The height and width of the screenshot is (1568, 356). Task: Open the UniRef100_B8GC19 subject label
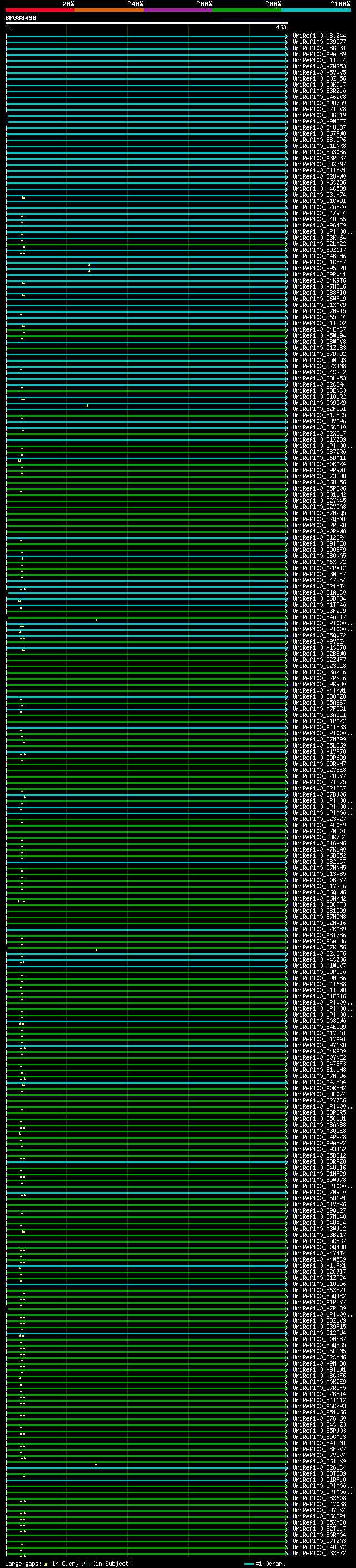pyautogui.click(x=319, y=116)
